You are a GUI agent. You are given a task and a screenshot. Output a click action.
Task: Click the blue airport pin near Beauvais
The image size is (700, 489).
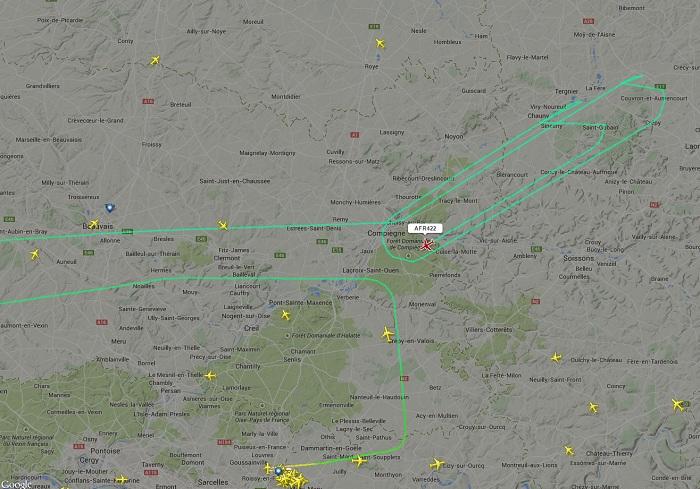(109, 208)
